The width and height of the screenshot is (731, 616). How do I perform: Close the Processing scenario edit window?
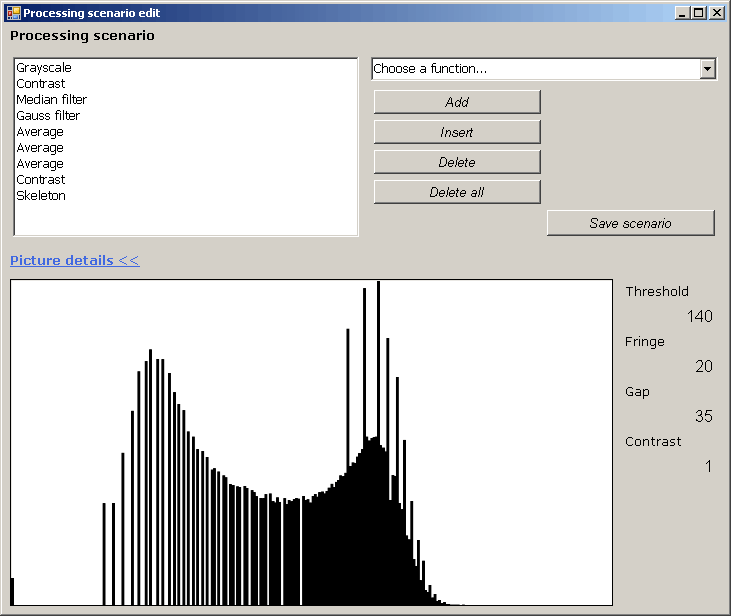(716, 13)
